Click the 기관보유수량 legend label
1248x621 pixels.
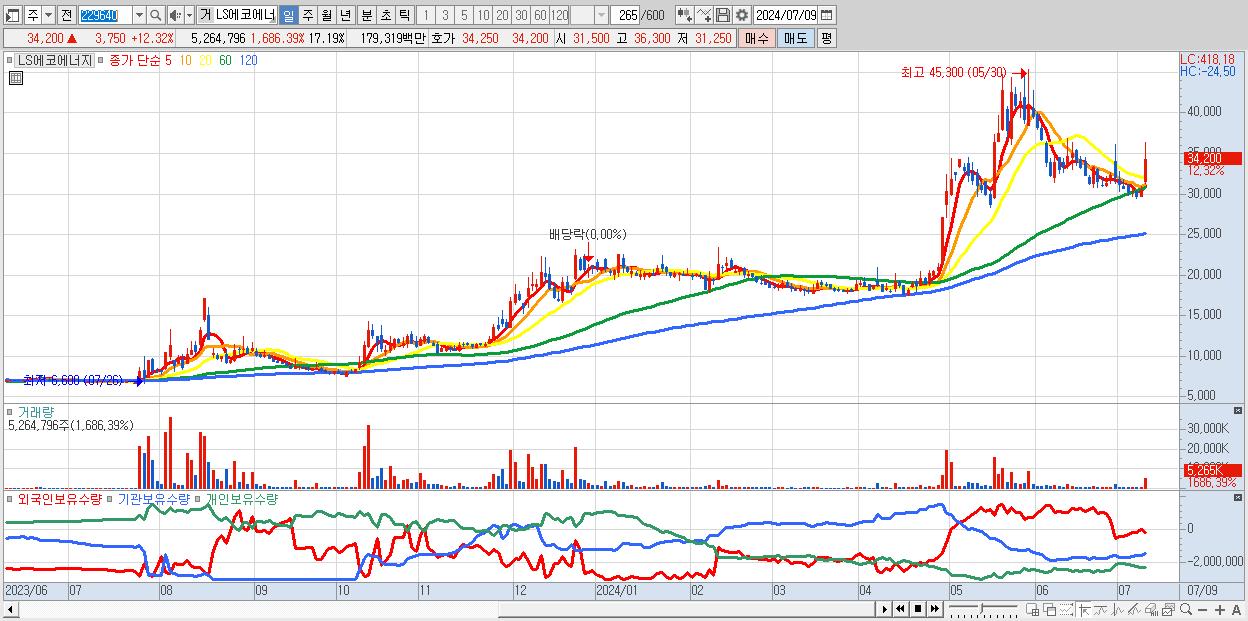[x=154, y=498]
